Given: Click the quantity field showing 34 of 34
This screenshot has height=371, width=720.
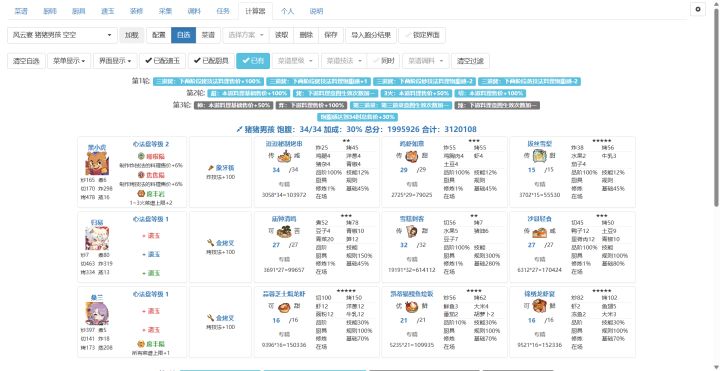Looking at the screenshot, I should 276,170.
